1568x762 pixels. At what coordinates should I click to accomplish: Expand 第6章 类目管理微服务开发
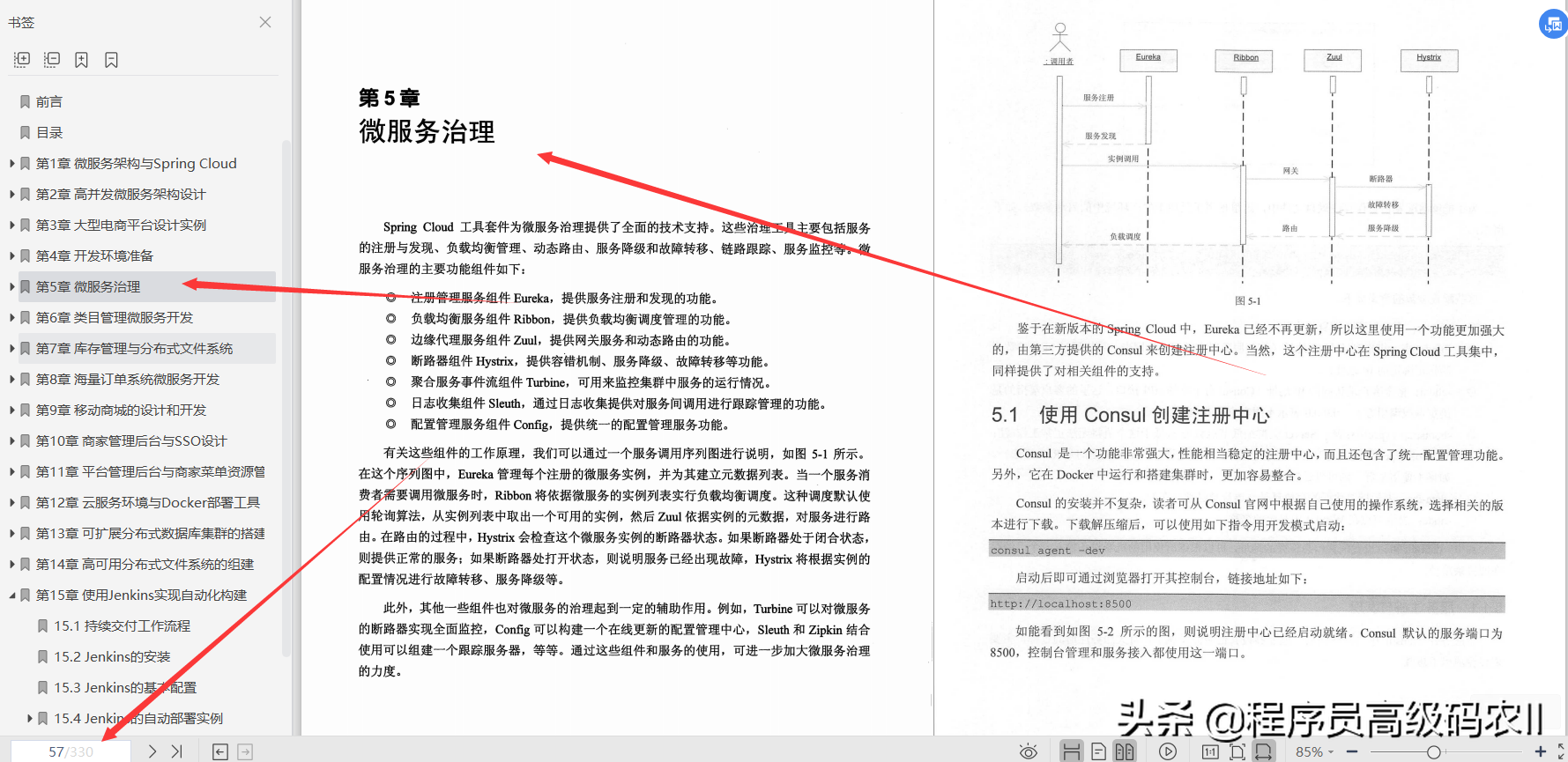click(x=12, y=317)
